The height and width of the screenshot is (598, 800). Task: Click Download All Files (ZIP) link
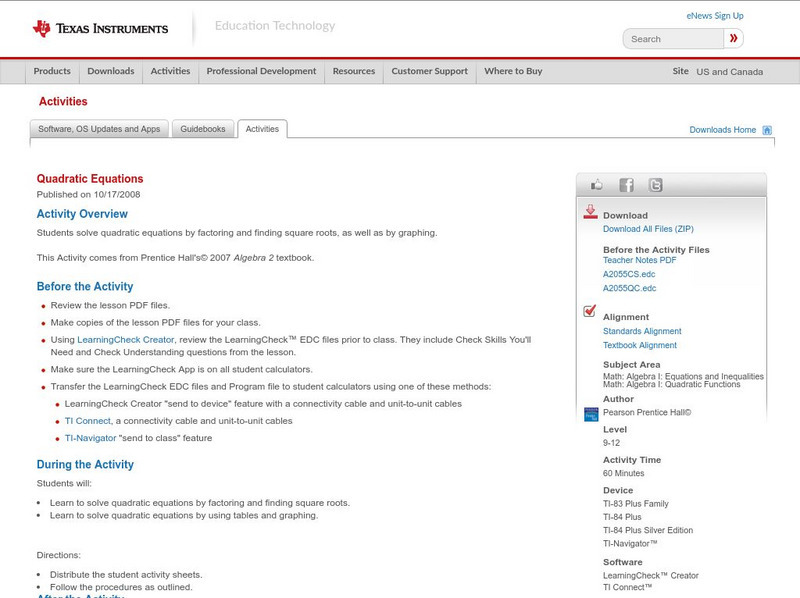coord(648,229)
